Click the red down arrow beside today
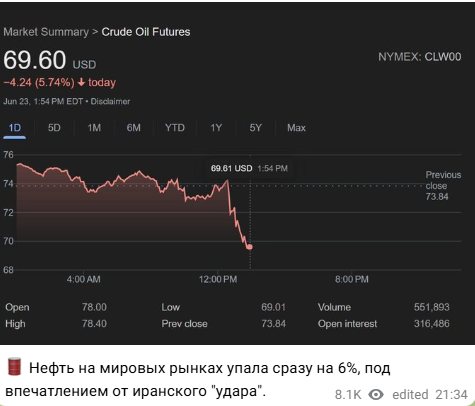Screen dimensions: 475x406 [81, 82]
